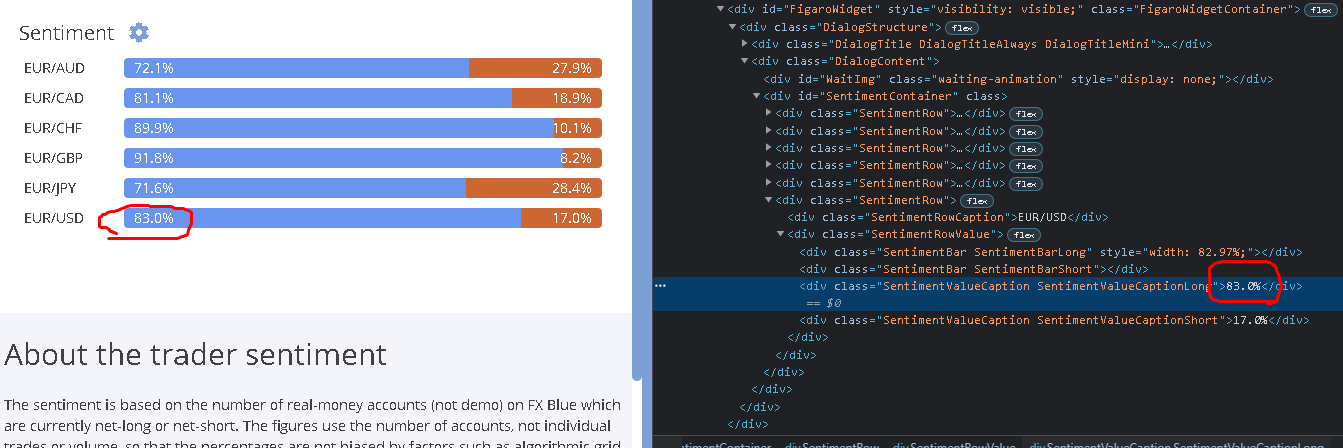Collapse the DialogStructure div node
The width and height of the screenshot is (1343, 448).
[x=734, y=27]
